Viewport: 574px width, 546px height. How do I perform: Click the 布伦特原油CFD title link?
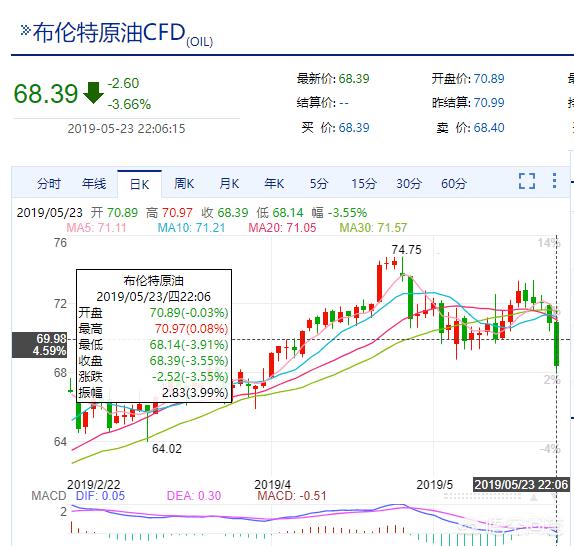pos(109,32)
